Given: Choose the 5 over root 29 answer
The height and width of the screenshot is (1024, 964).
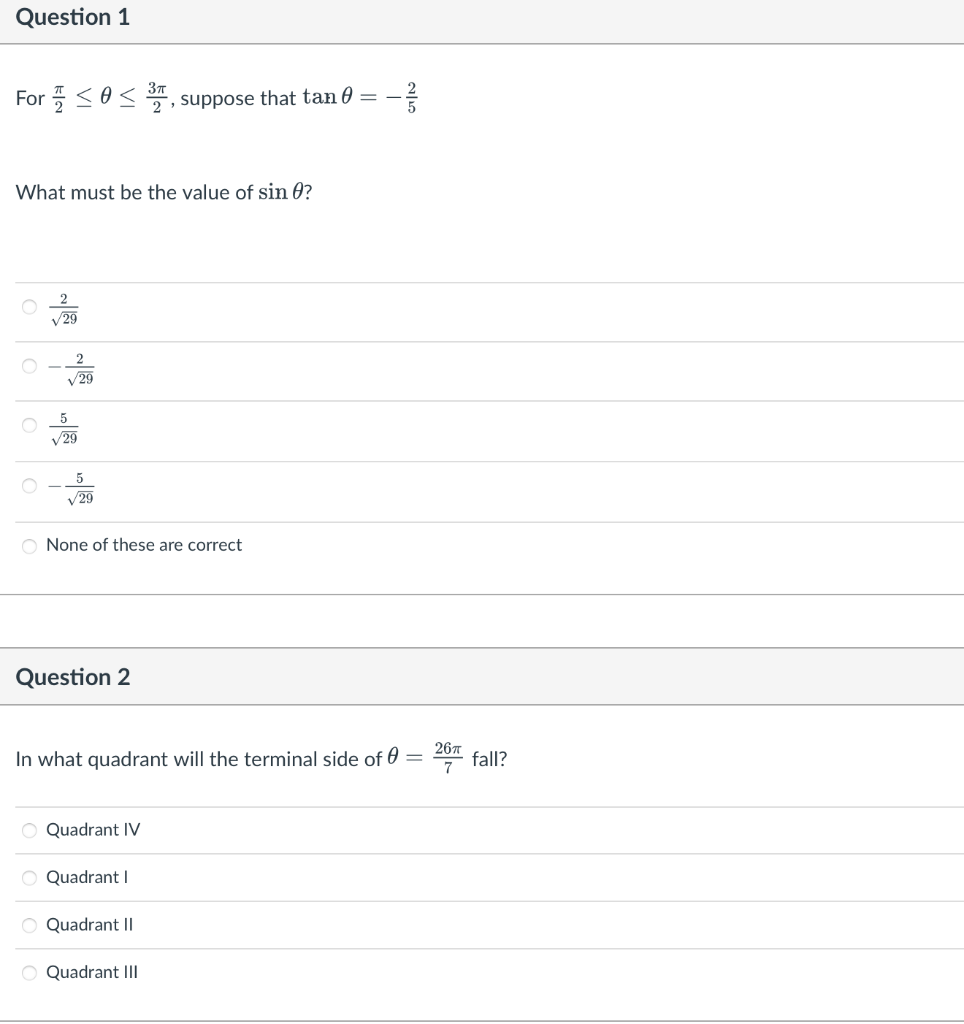Looking at the screenshot, I should (x=29, y=425).
